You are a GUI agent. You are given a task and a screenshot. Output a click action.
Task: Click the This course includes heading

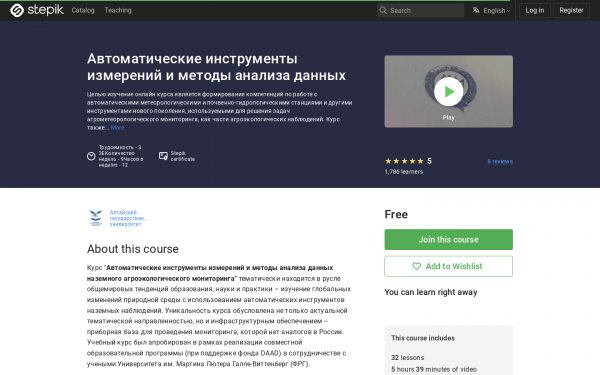(423, 338)
